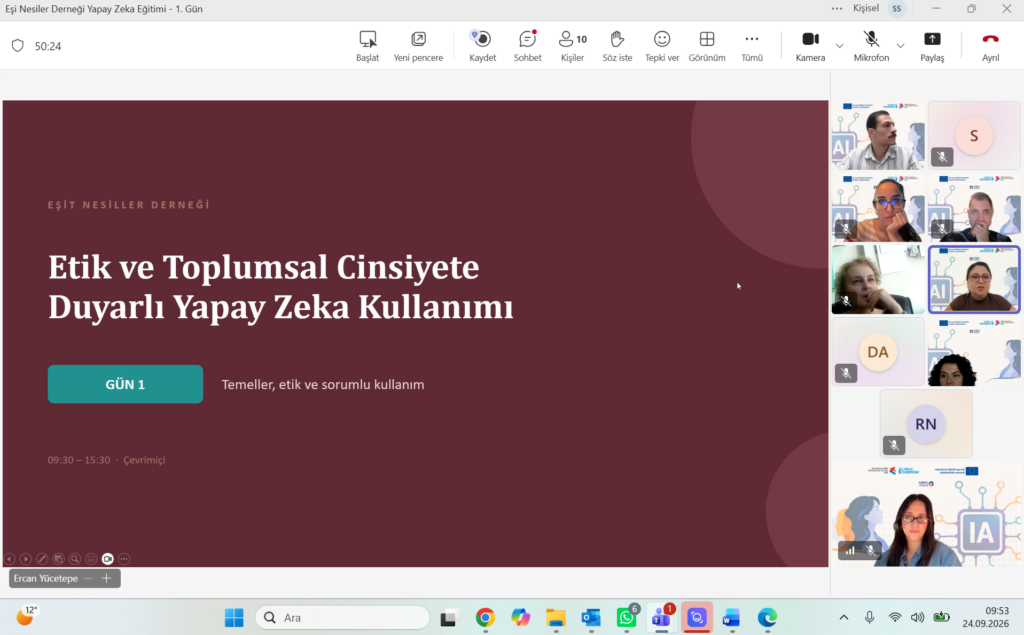
Task: Select the highlighted active speaker tile
Action: click(974, 280)
